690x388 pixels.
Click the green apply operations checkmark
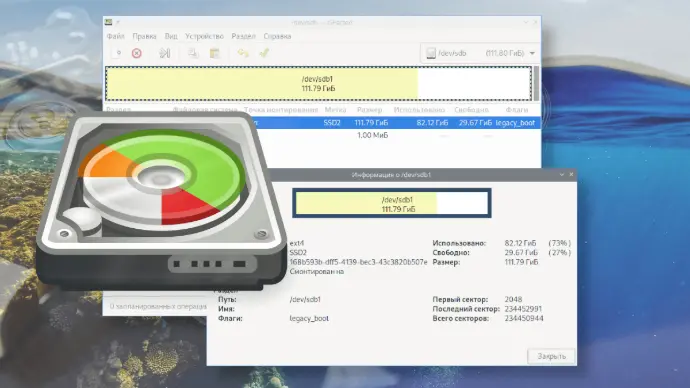pos(264,53)
